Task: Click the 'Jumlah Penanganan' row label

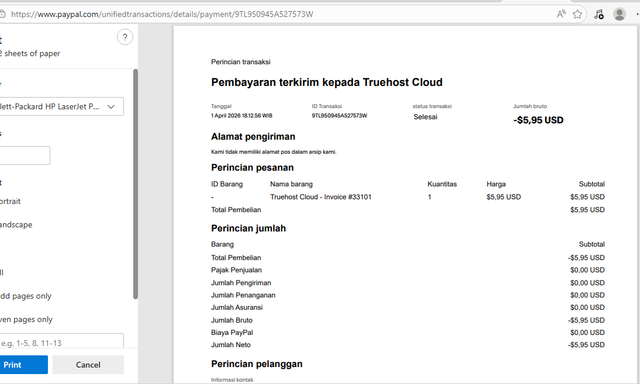Action: 243,295
